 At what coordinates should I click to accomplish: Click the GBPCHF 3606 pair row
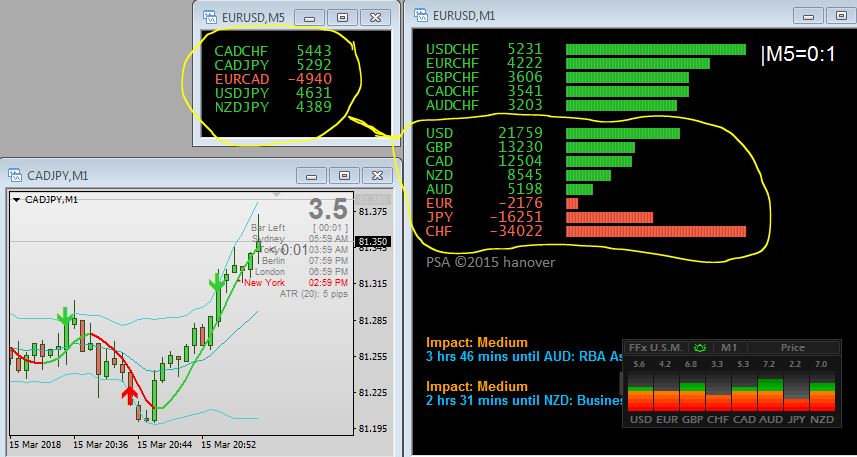tap(557, 77)
